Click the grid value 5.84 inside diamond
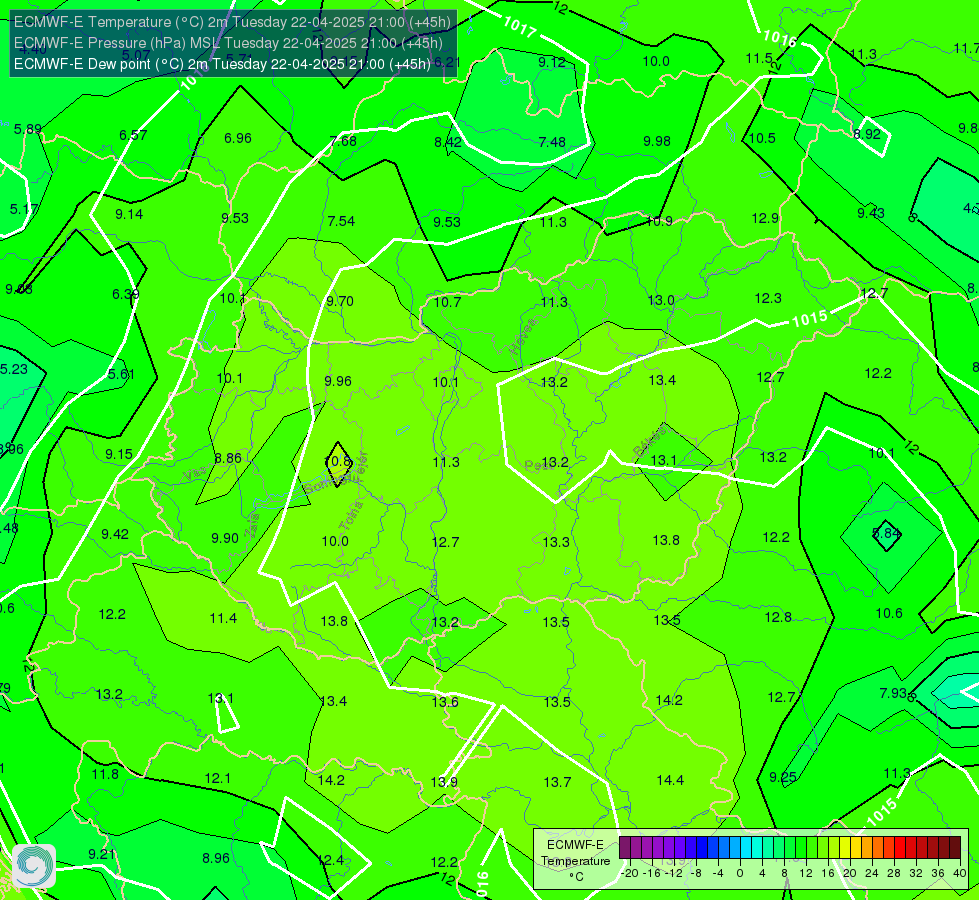Screen dimensions: 979x900 [x=886, y=533]
